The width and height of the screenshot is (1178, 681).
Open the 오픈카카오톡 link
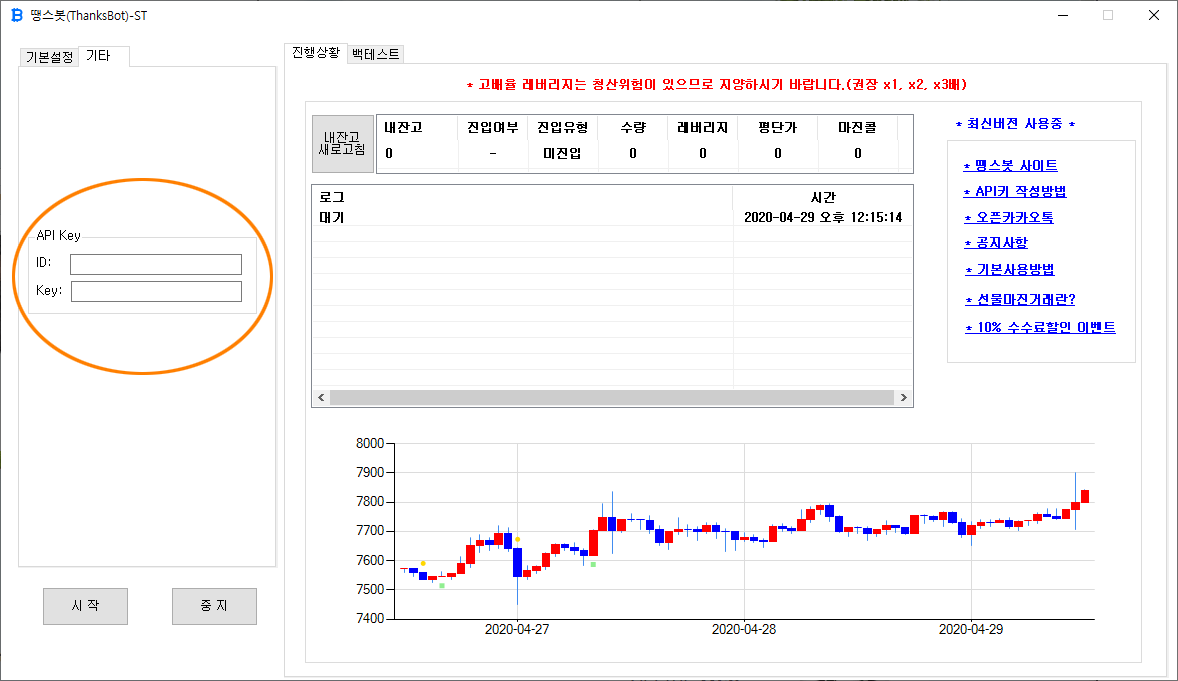[x=1009, y=217]
